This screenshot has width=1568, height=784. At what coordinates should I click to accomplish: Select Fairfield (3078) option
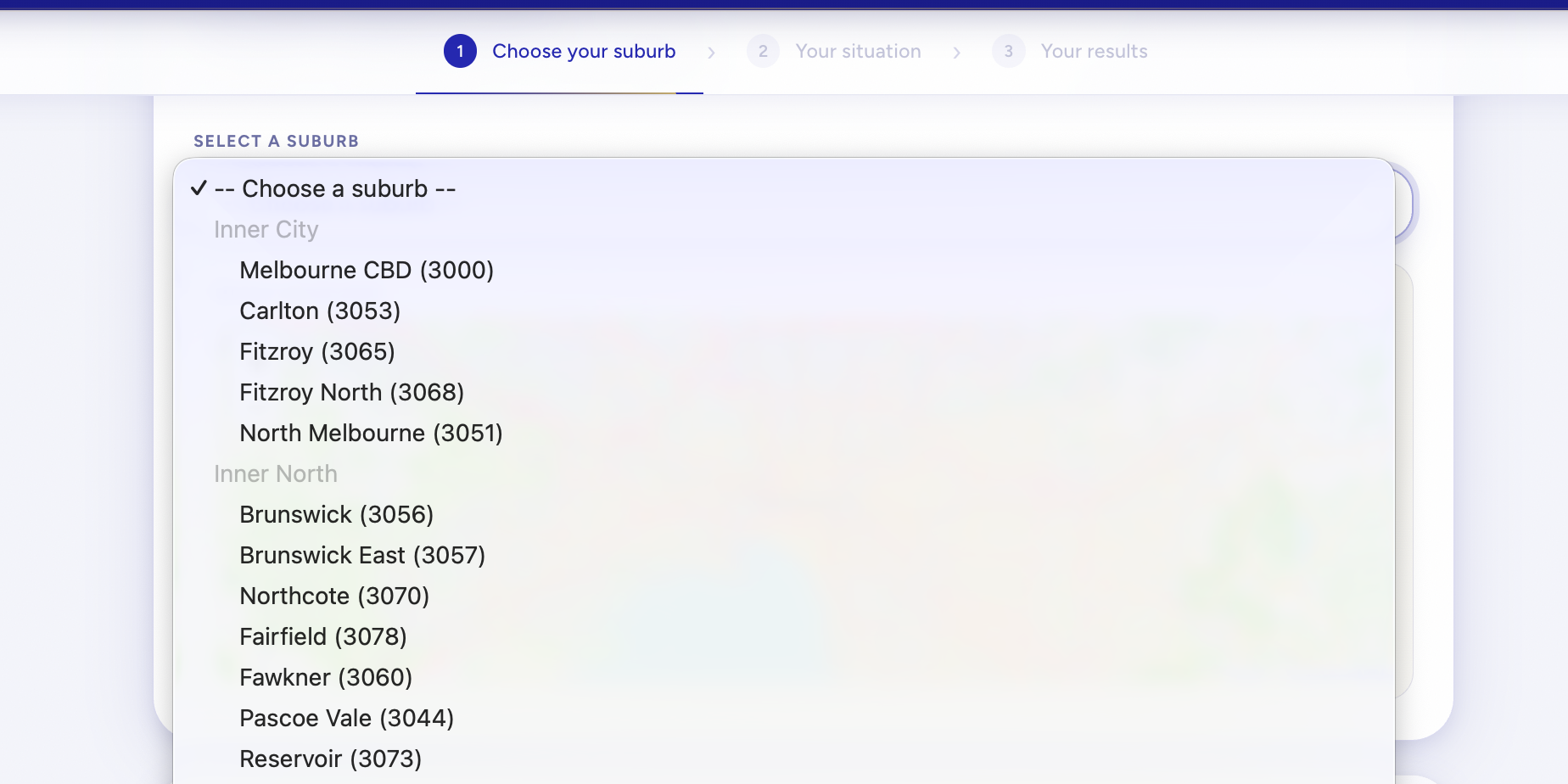(x=783, y=636)
